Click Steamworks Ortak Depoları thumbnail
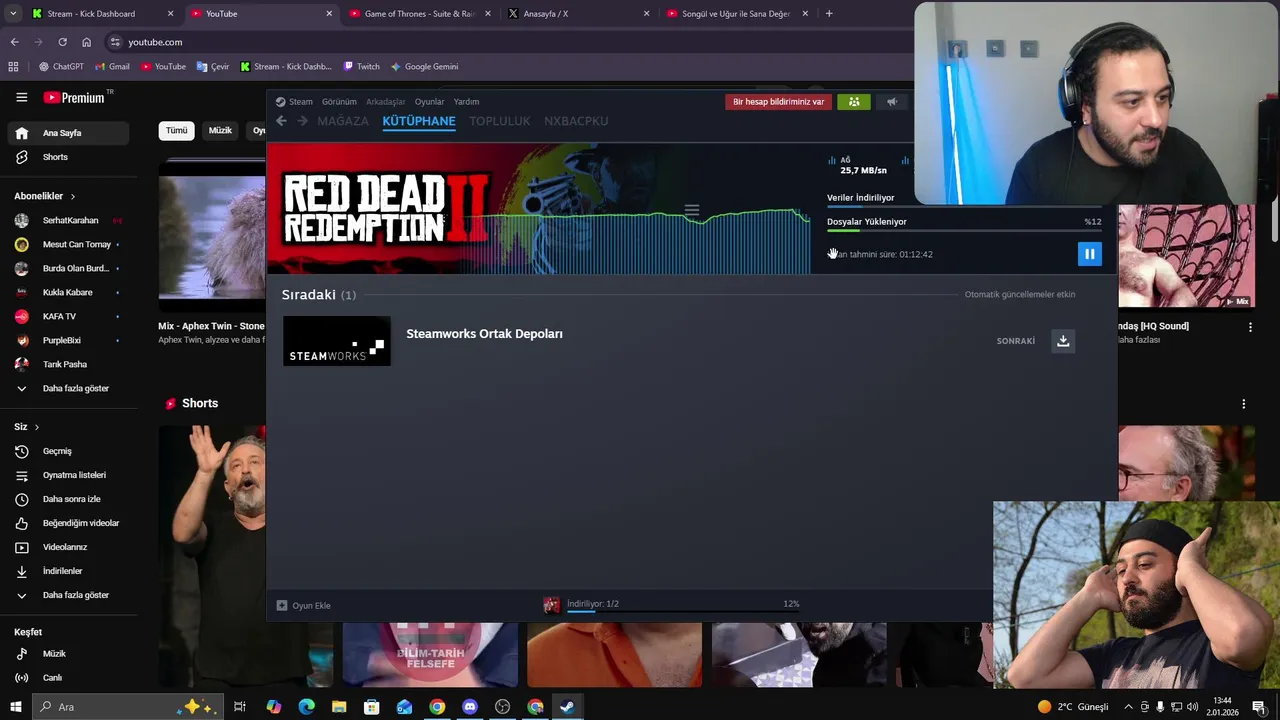1280x720 pixels. coord(337,341)
